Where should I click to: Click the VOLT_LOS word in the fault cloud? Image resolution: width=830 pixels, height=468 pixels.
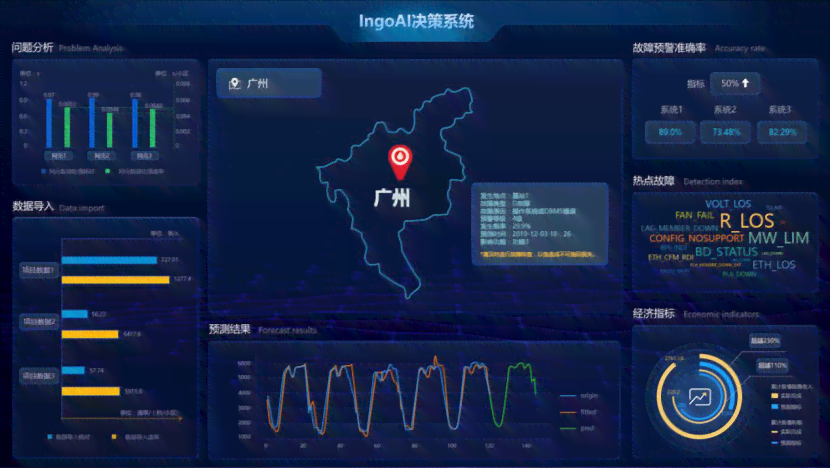[728, 204]
